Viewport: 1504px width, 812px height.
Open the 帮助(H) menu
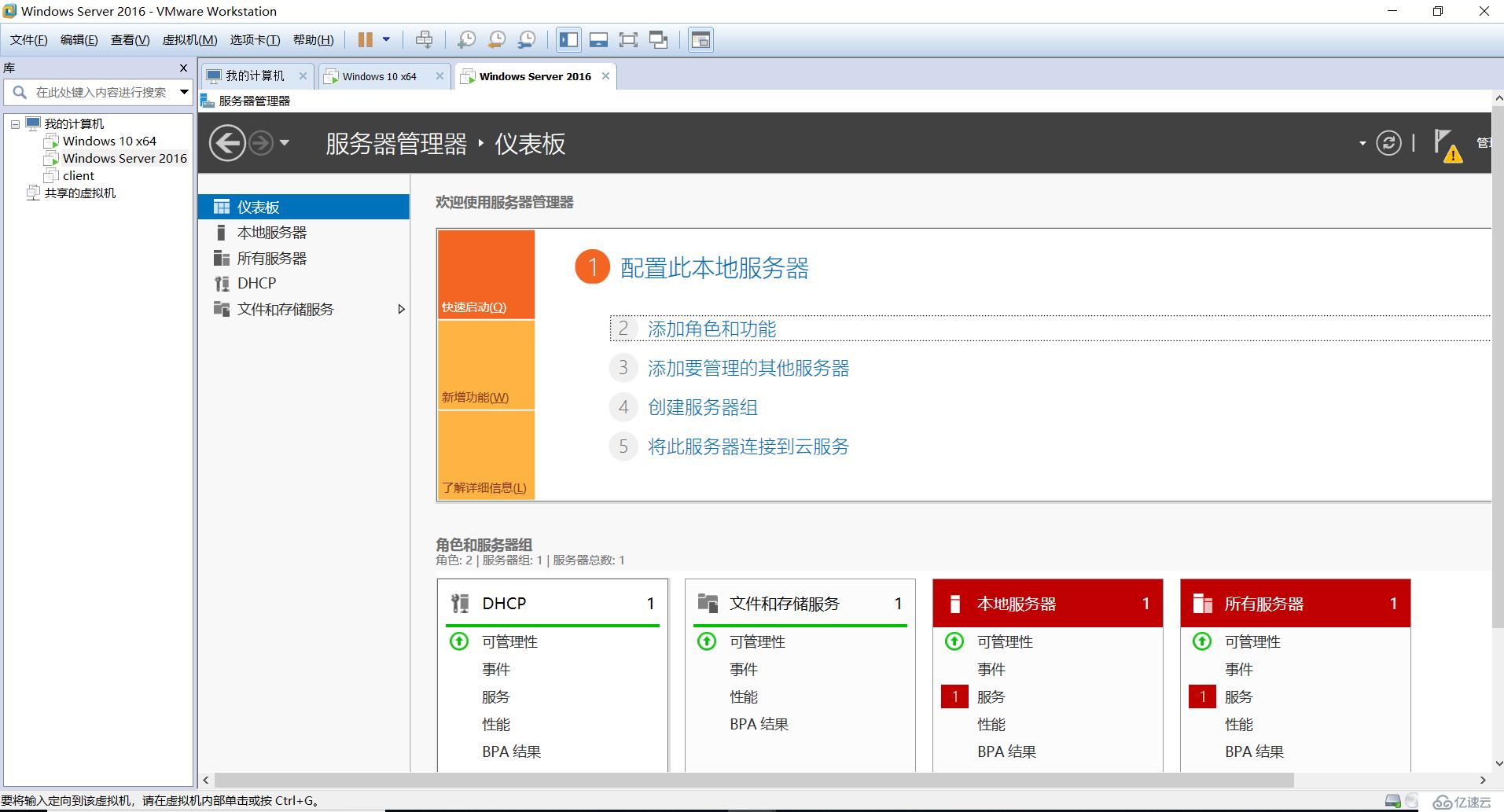click(313, 40)
